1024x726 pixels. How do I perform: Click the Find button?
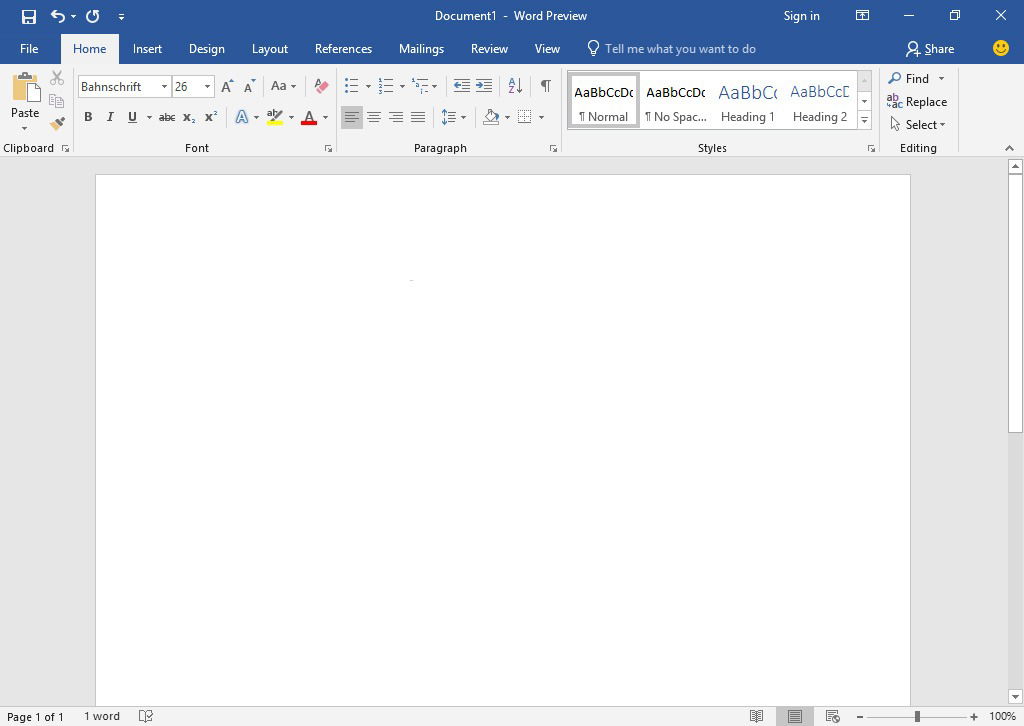(x=908, y=78)
